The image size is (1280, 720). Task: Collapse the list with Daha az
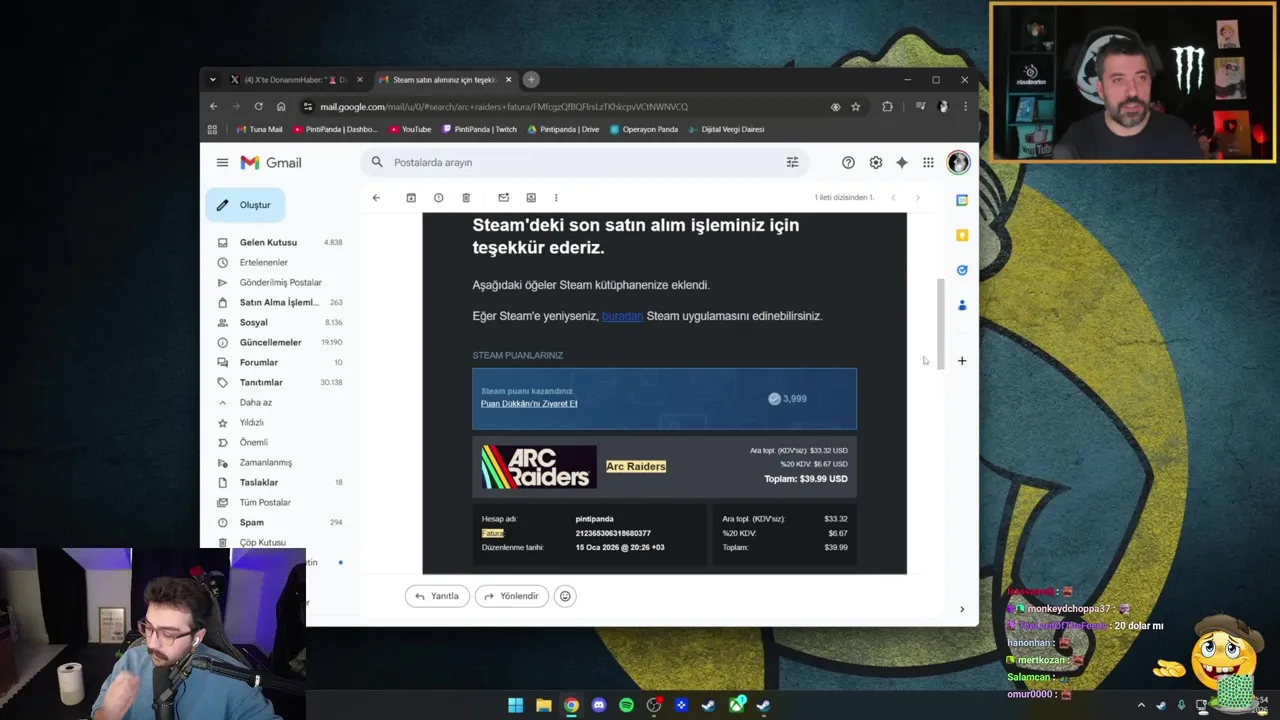click(255, 402)
